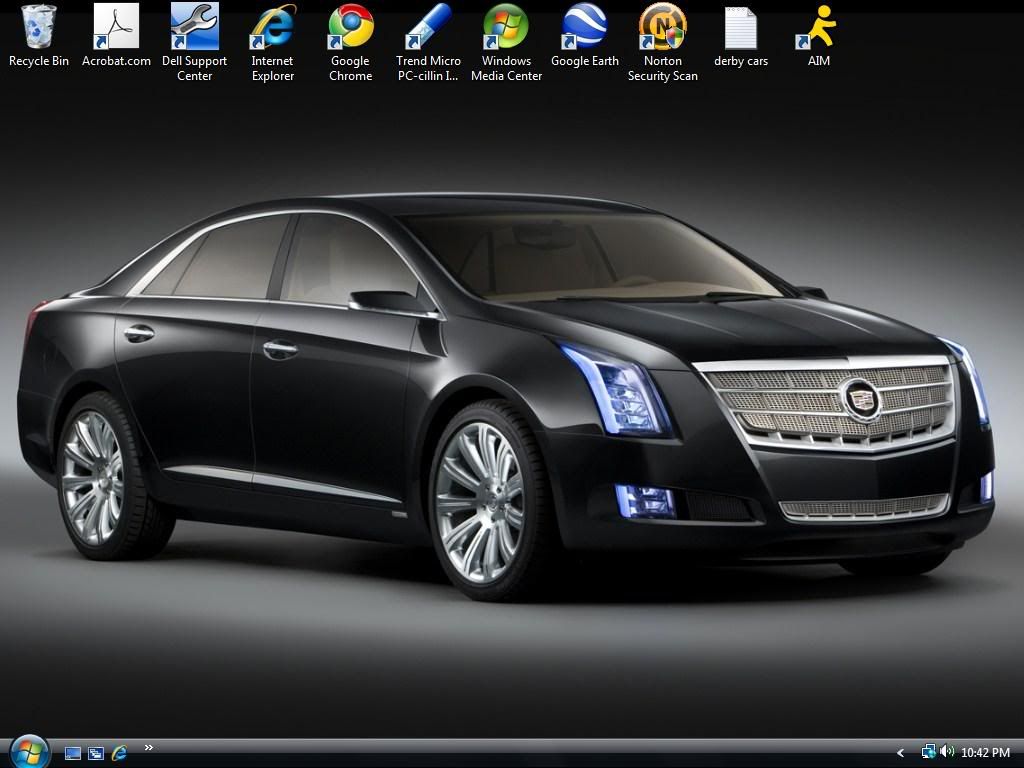Open Dell Support Center shortcut
The image size is (1024, 768).
pos(194,27)
